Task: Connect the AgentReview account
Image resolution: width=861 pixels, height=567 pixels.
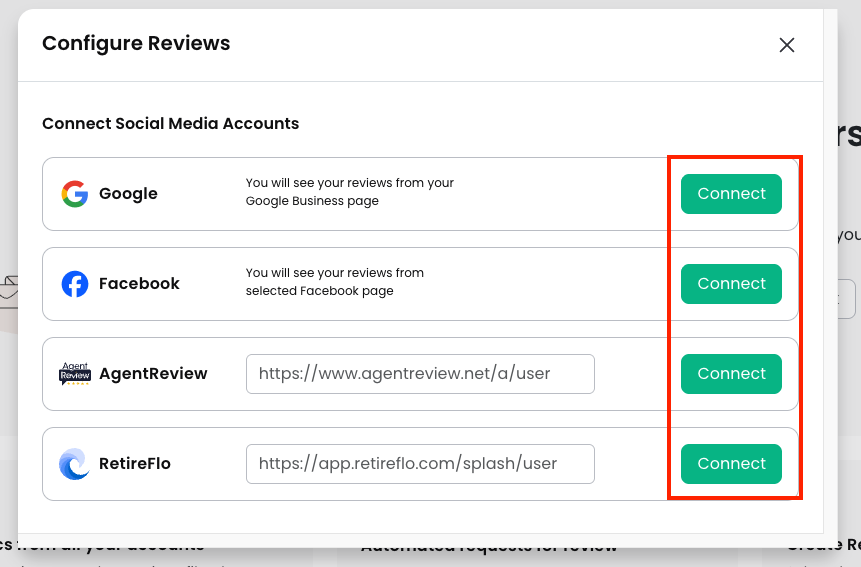Action: (731, 374)
